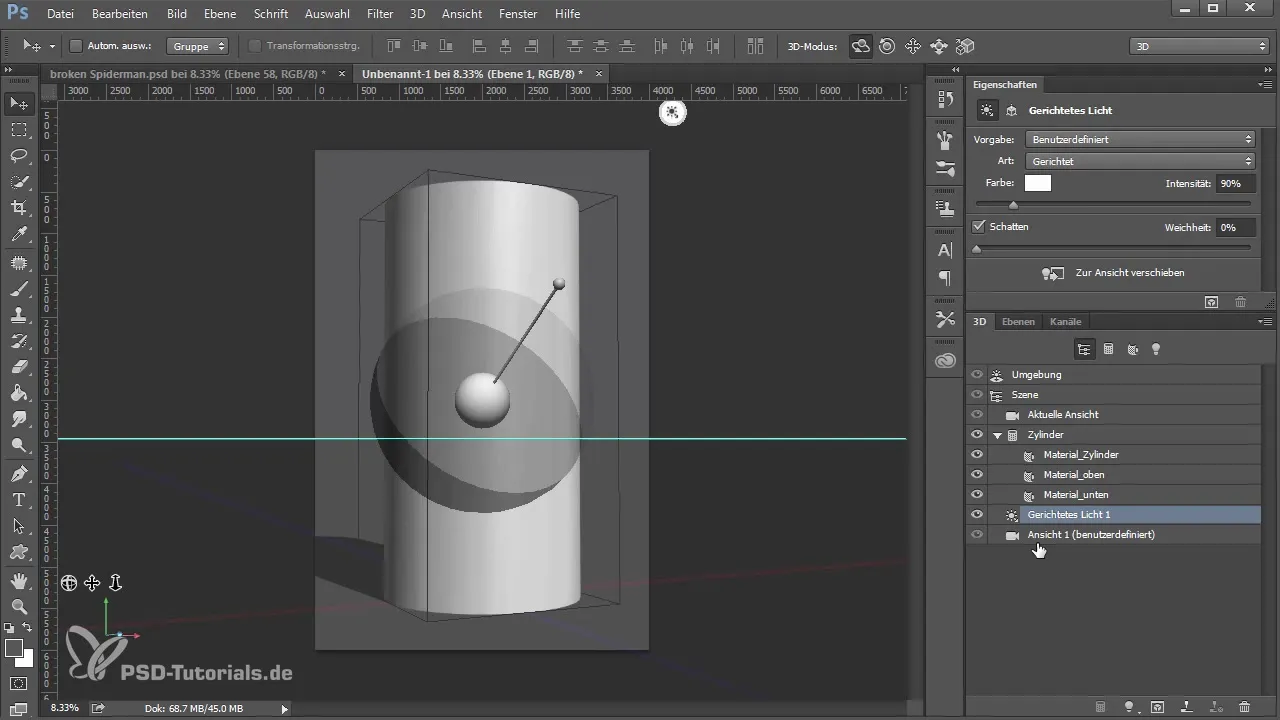Click the light widget above the canvas

coord(672,113)
